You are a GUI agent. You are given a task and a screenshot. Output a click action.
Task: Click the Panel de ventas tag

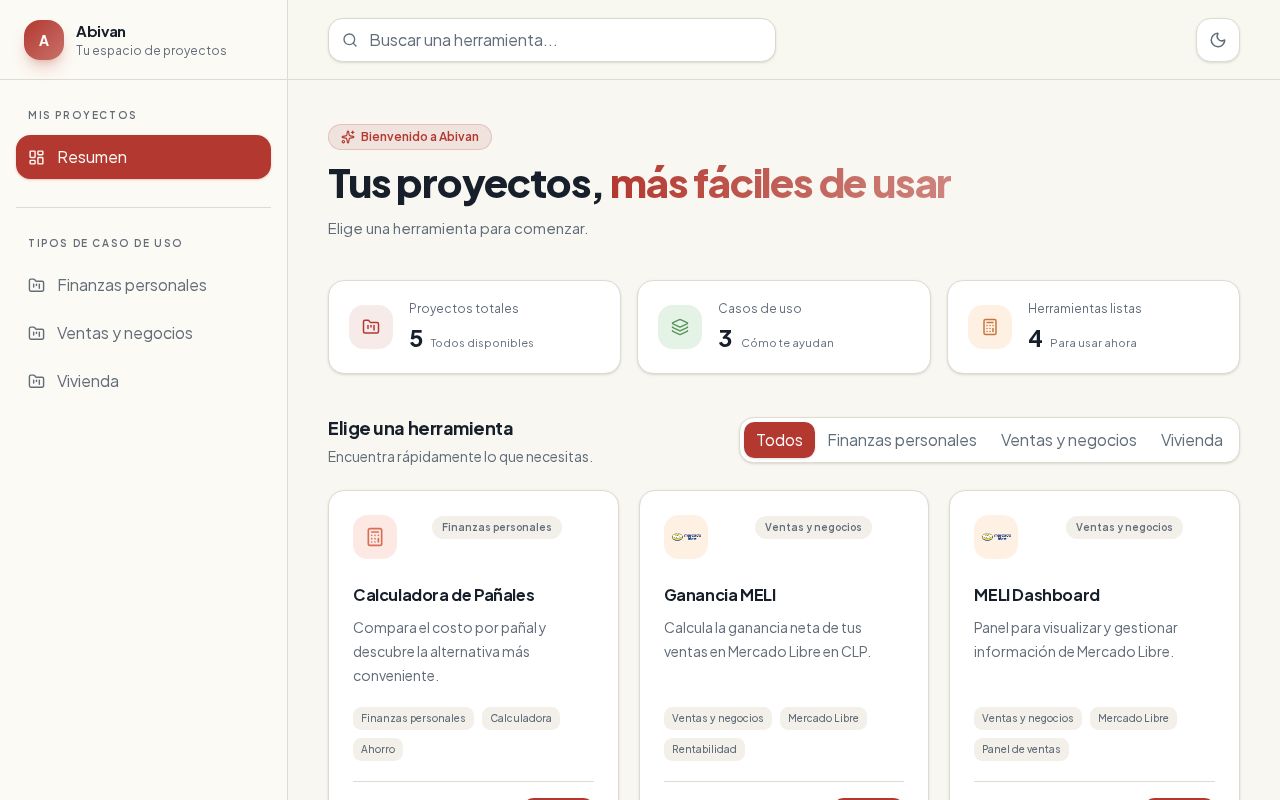tap(1021, 749)
